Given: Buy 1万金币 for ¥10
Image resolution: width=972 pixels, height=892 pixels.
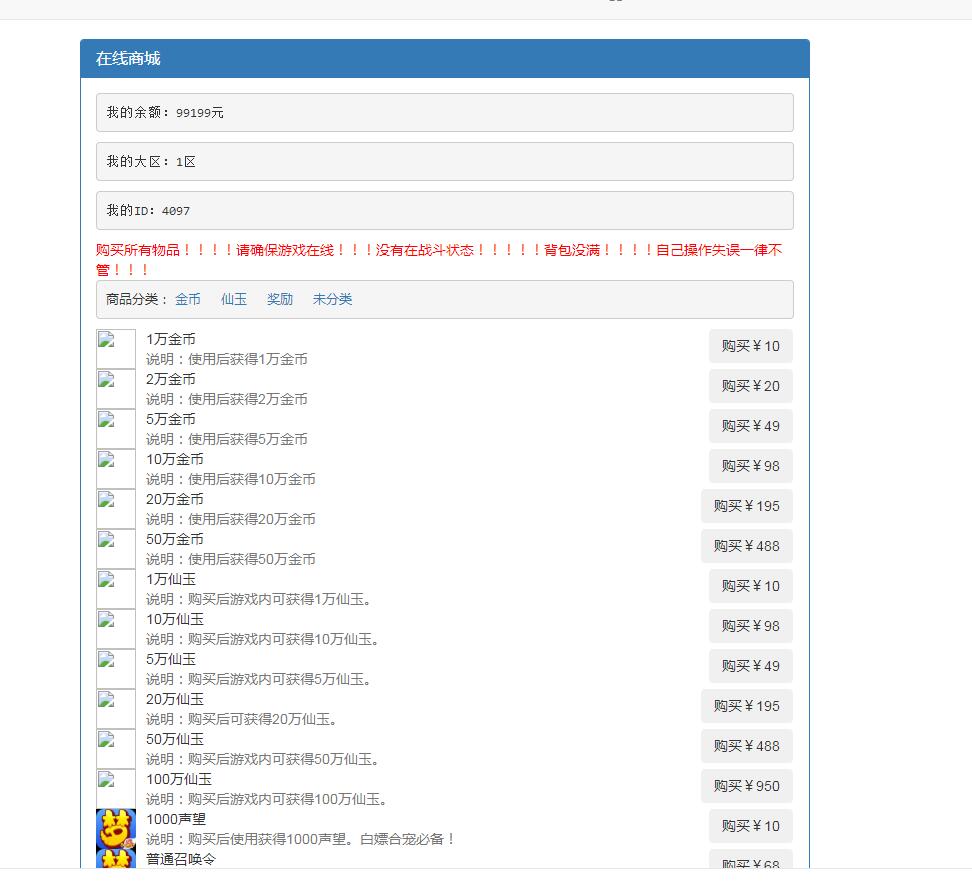Looking at the screenshot, I should [x=750, y=346].
